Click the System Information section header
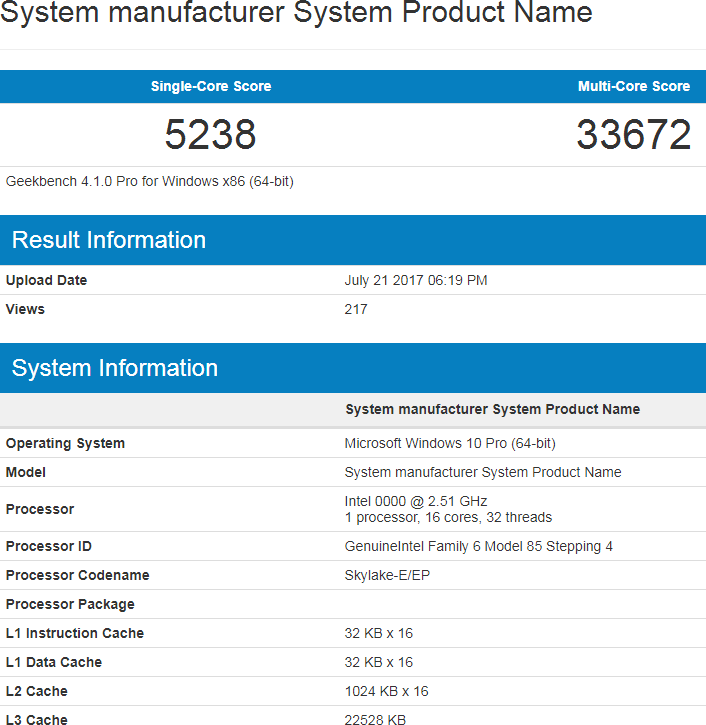 114,368
